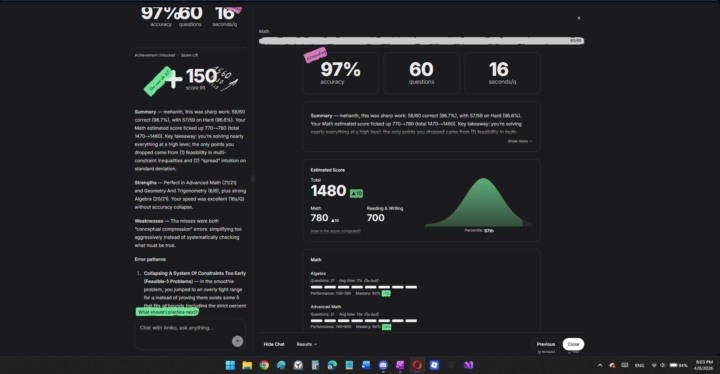720x374 pixels.
Task: Click the 'Strengths' paragraph heading
Action: [145, 182]
